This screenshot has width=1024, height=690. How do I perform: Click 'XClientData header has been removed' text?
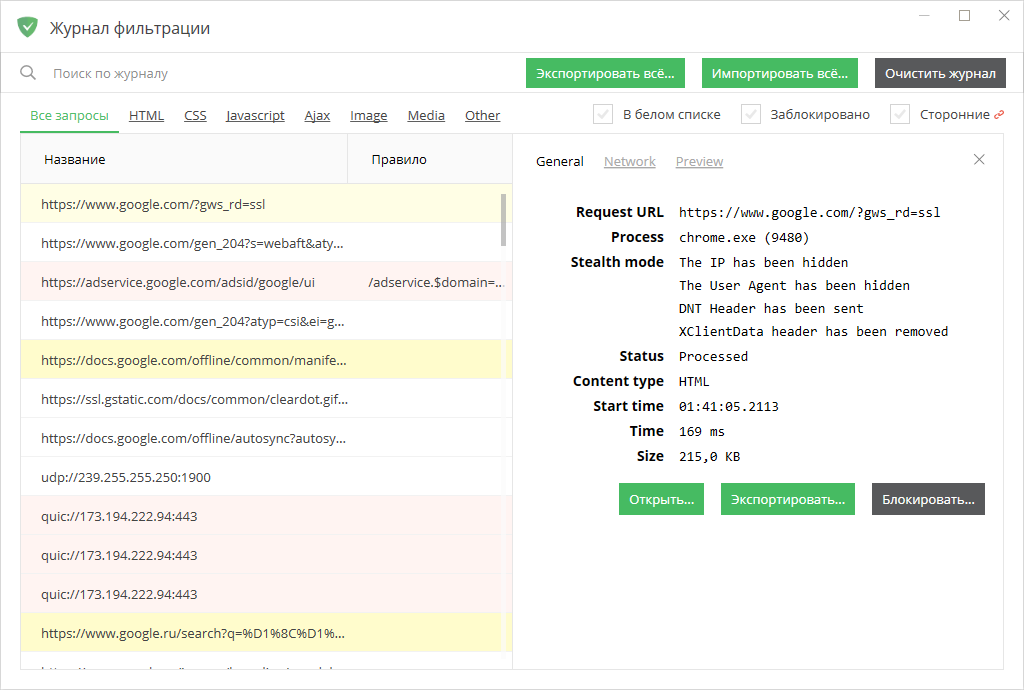click(x=814, y=332)
